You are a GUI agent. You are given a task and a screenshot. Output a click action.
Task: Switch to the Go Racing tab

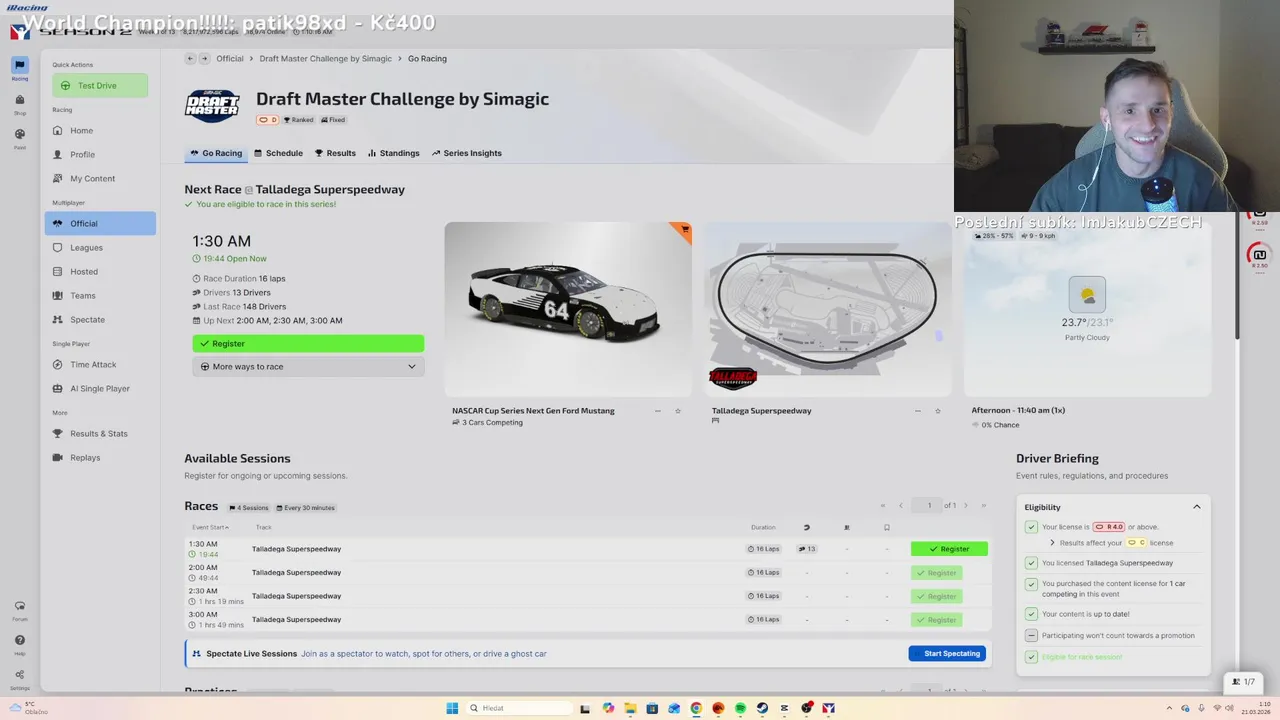point(215,153)
